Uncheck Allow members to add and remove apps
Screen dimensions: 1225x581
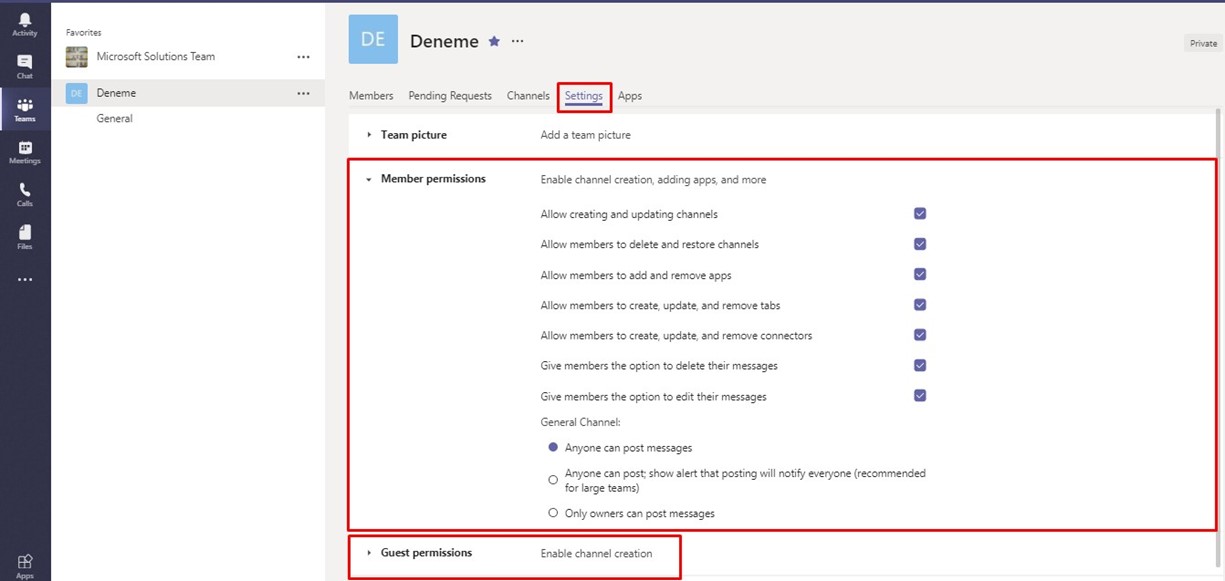920,274
